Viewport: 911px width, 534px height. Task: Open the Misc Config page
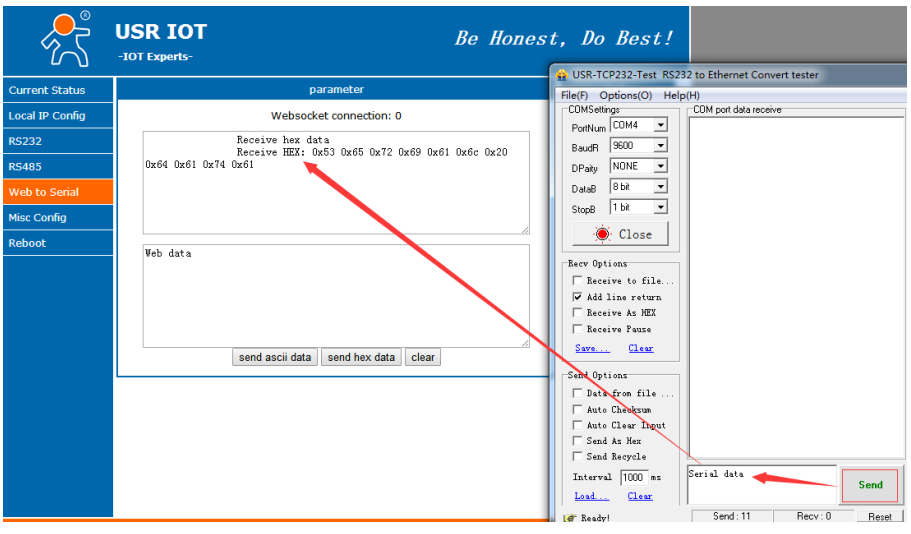(58, 218)
